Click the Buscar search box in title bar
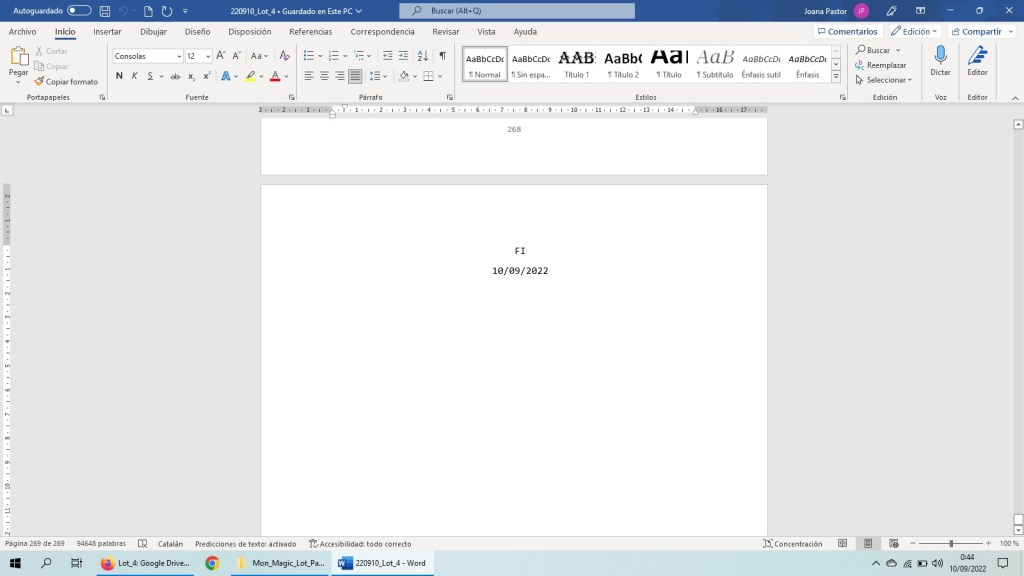 pyautogui.click(x=517, y=11)
